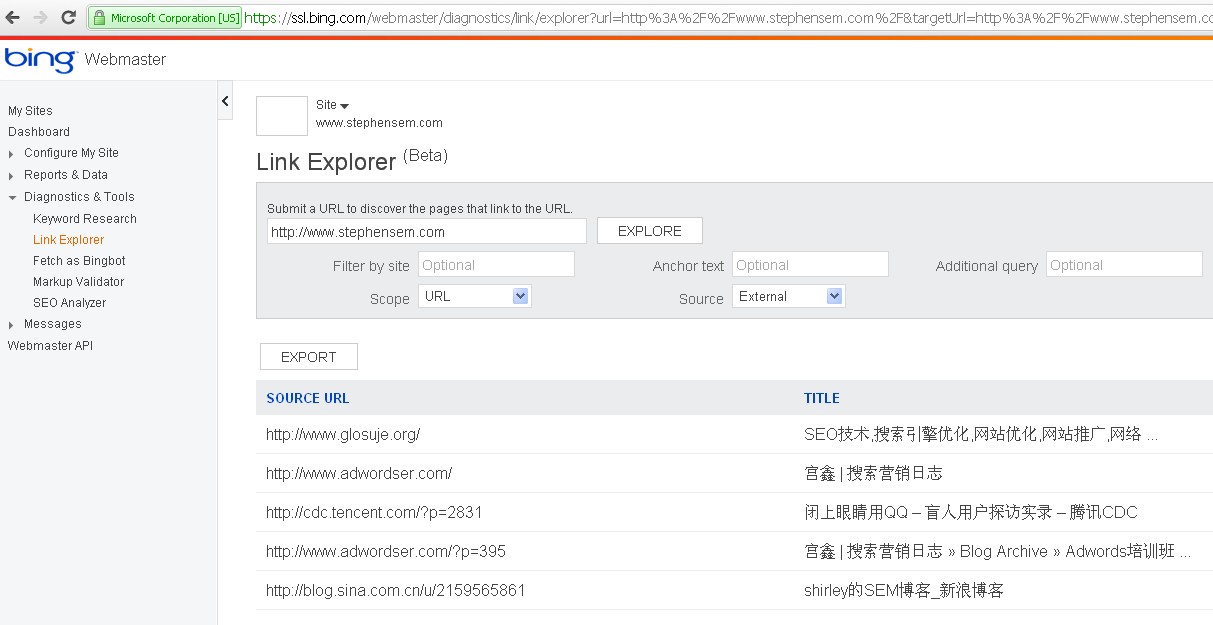1213x625 pixels.
Task: Click the Anchor text field
Action: pyautogui.click(x=811, y=265)
